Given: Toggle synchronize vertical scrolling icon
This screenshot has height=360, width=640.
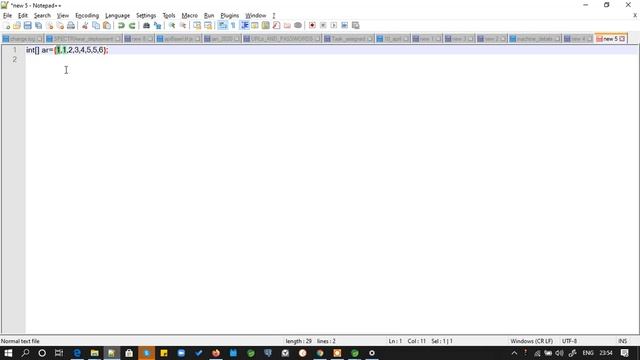Looking at the screenshot, I should [x=197, y=26].
